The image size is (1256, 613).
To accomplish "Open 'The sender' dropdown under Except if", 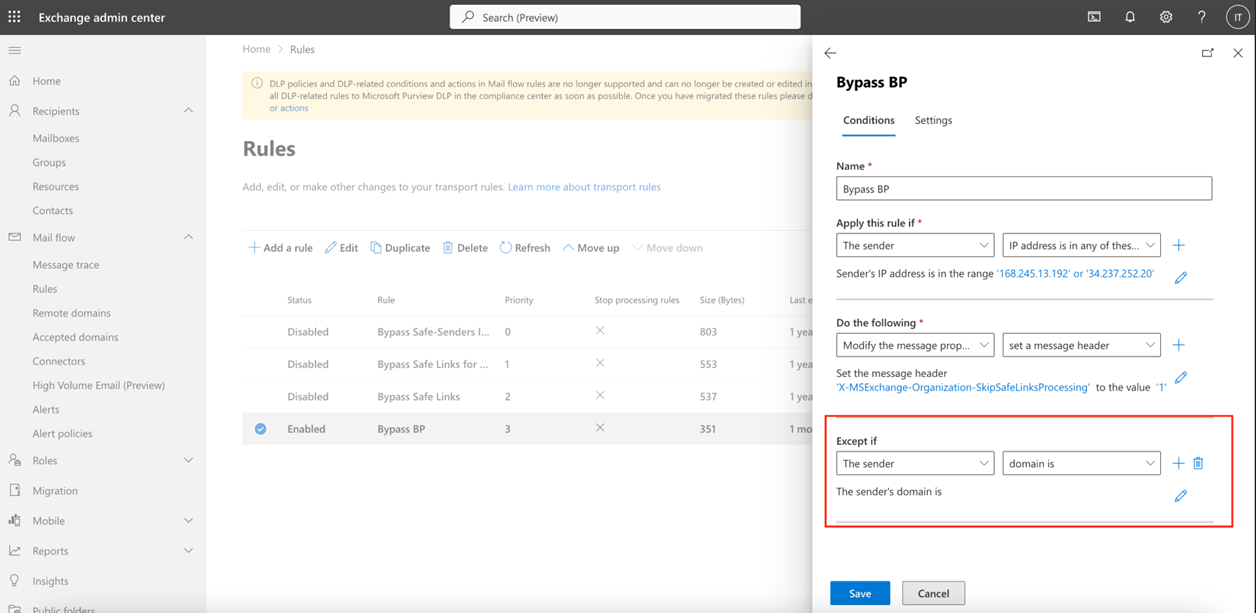I will point(914,463).
